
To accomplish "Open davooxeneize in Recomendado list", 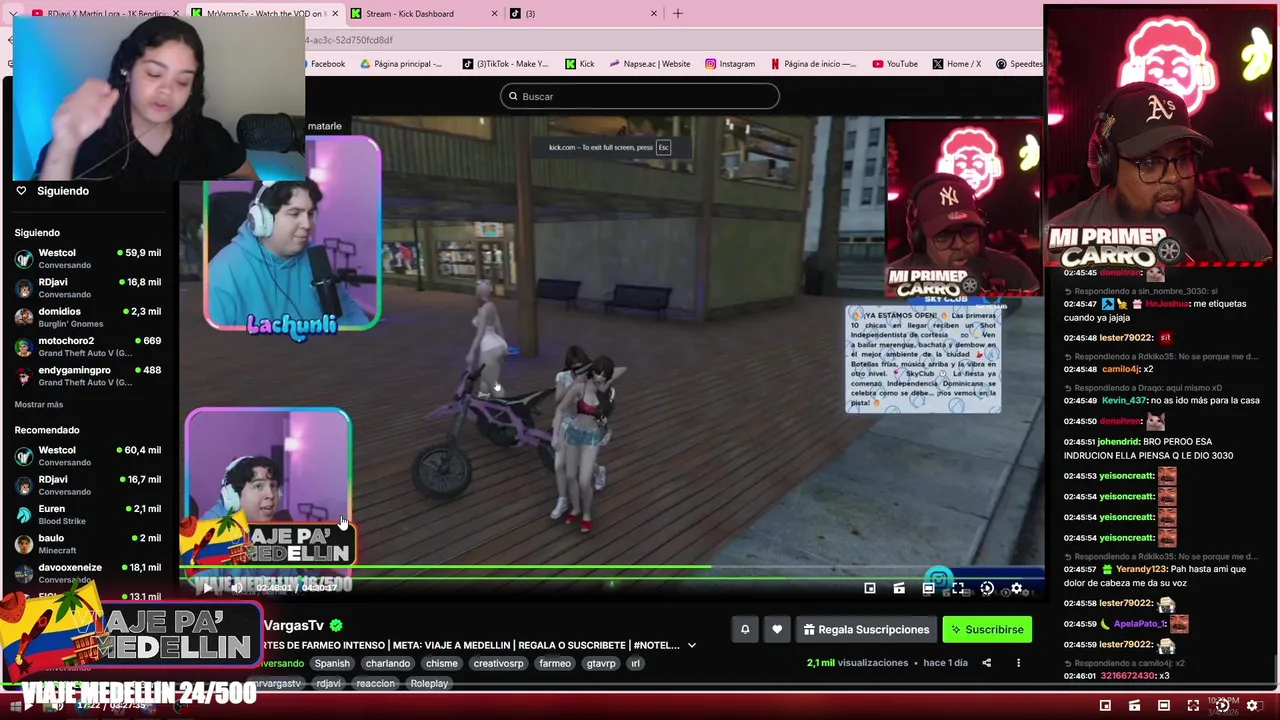I will 88,573.
